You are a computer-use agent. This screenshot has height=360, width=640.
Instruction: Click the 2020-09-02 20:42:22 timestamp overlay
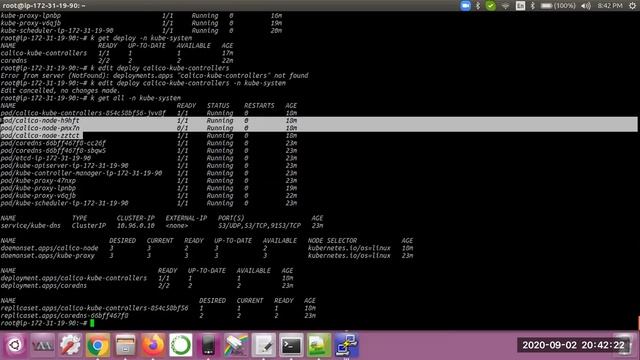tap(573, 345)
